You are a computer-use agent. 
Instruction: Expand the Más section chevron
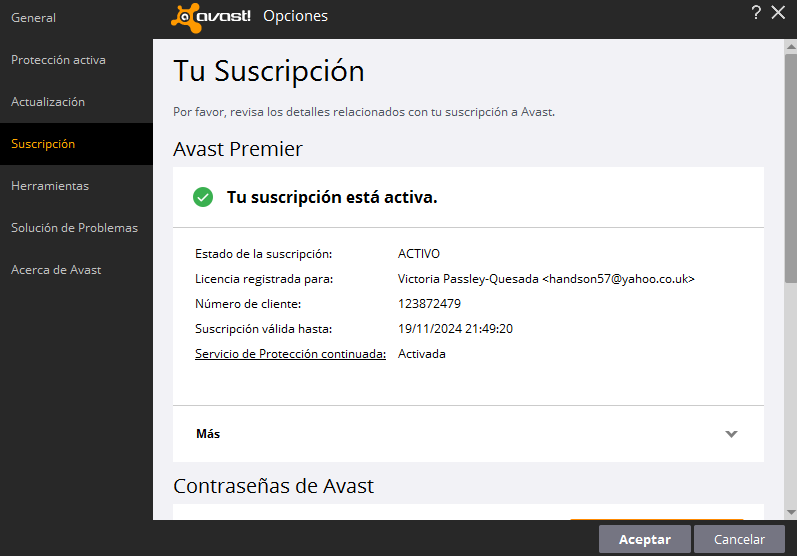click(x=731, y=434)
